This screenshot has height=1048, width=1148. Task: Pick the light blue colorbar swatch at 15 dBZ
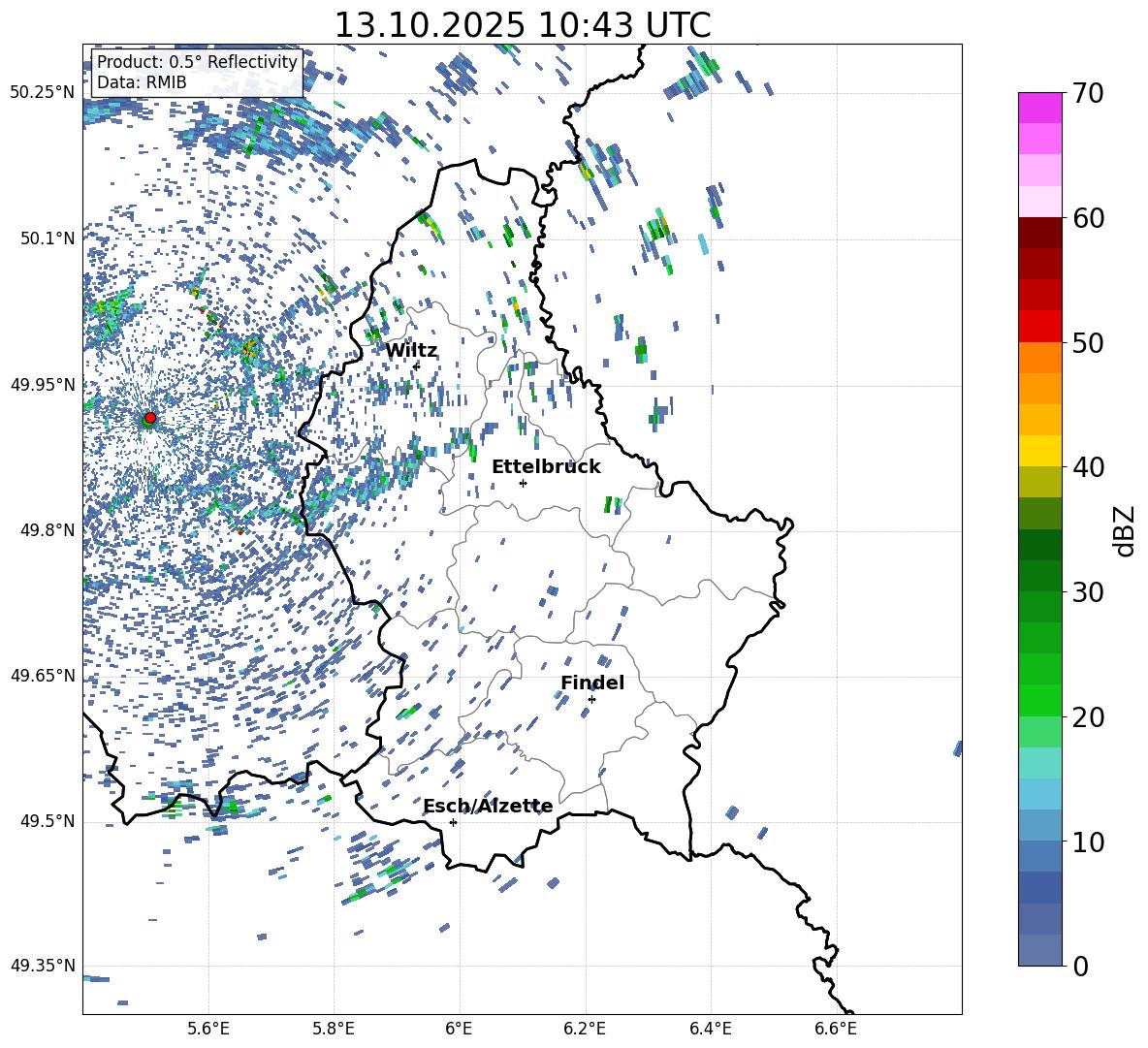point(1040,794)
